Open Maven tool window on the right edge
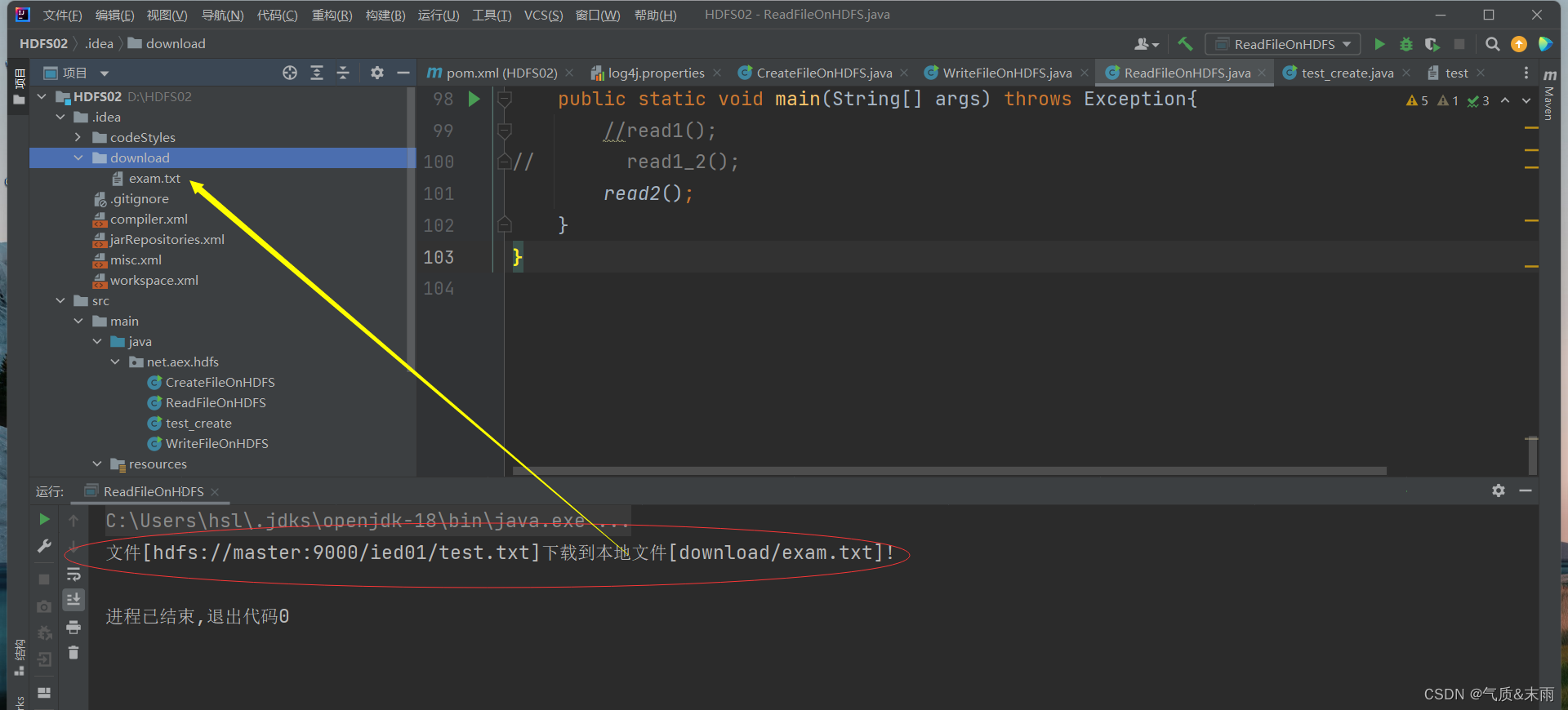 [1549, 96]
